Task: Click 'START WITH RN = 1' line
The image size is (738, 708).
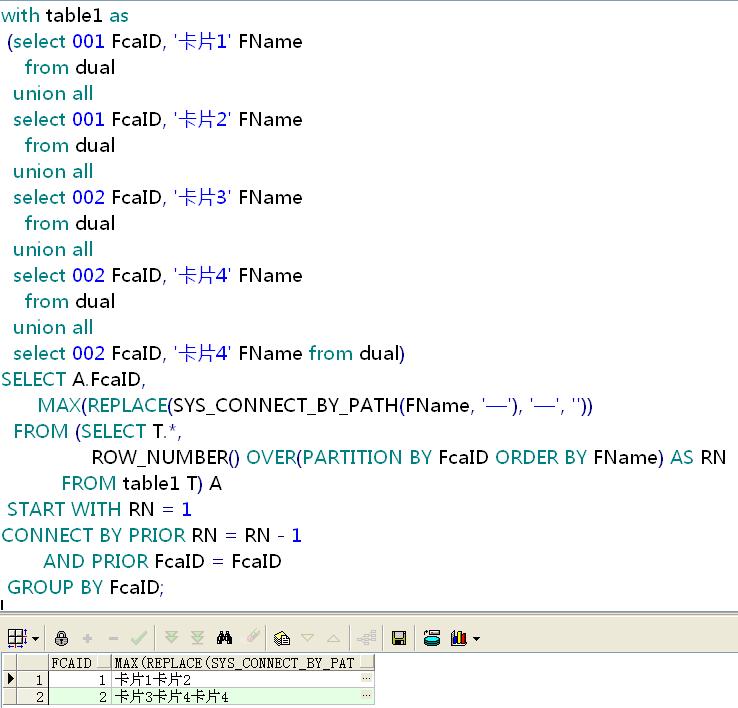Action: pos(99,509)
